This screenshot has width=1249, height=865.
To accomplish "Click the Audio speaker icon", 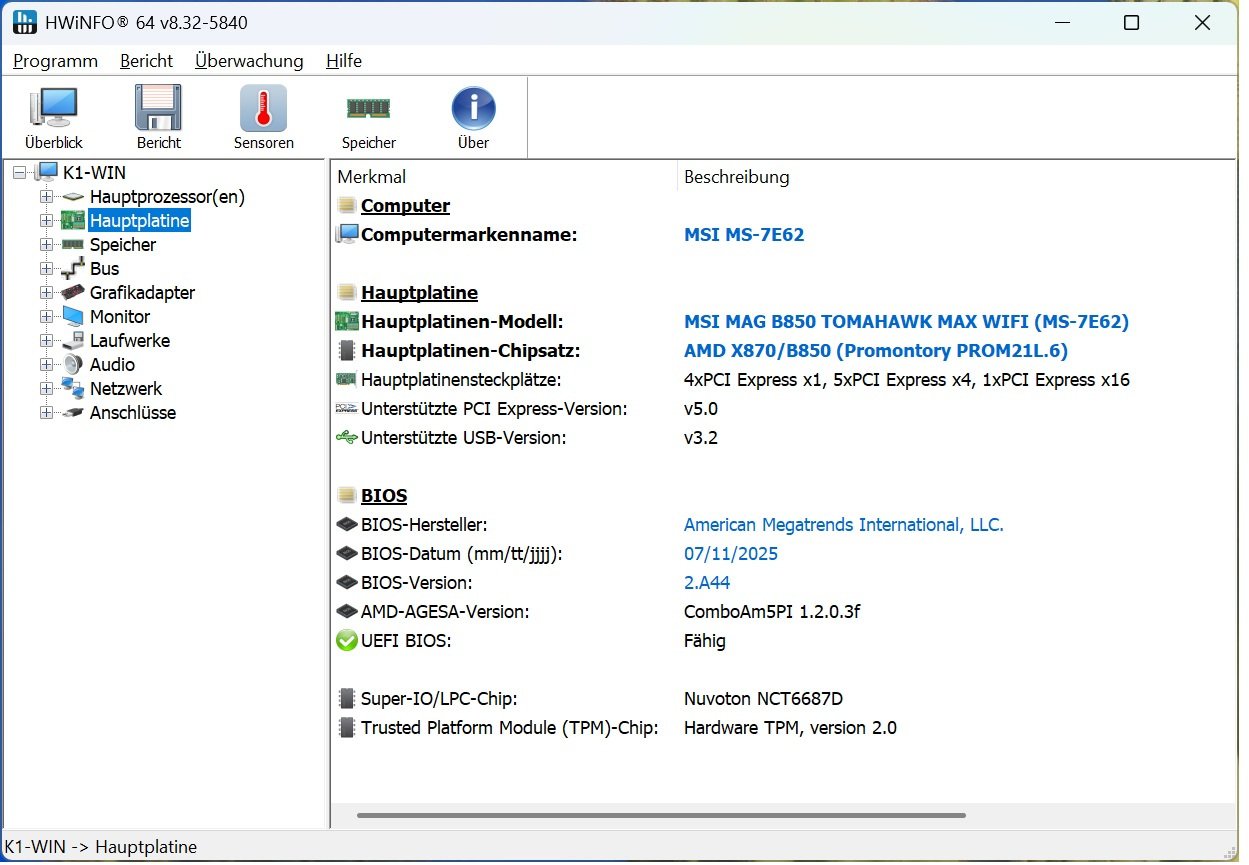I will [x=72, y=365].
